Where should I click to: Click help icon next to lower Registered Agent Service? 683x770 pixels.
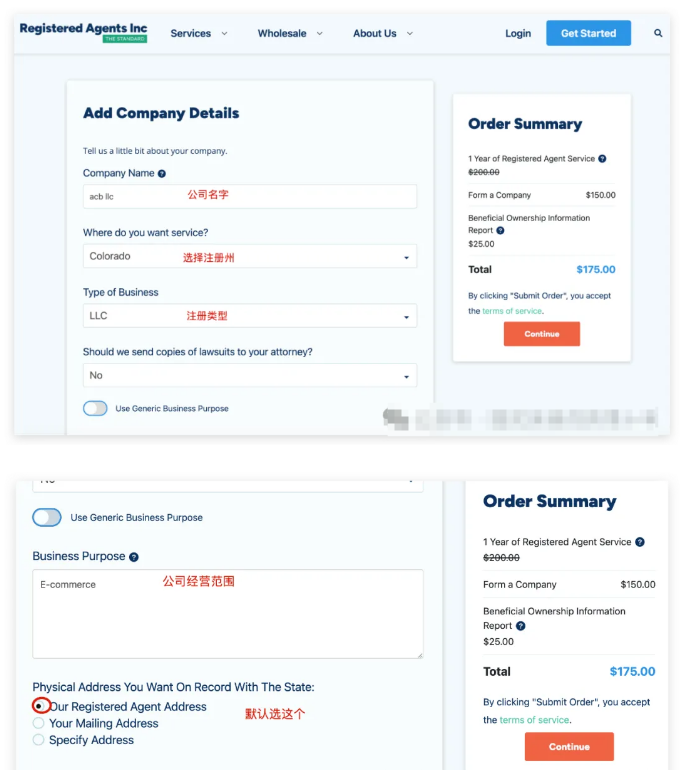640,542
